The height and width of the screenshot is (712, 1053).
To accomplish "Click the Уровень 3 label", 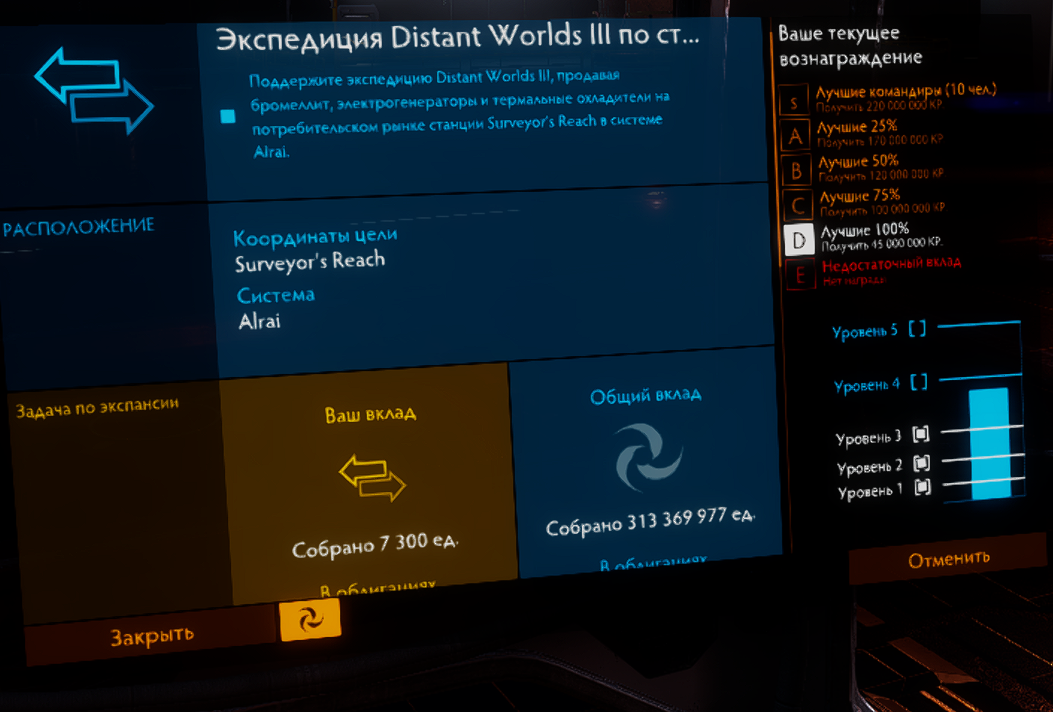I will coord(868,438).
